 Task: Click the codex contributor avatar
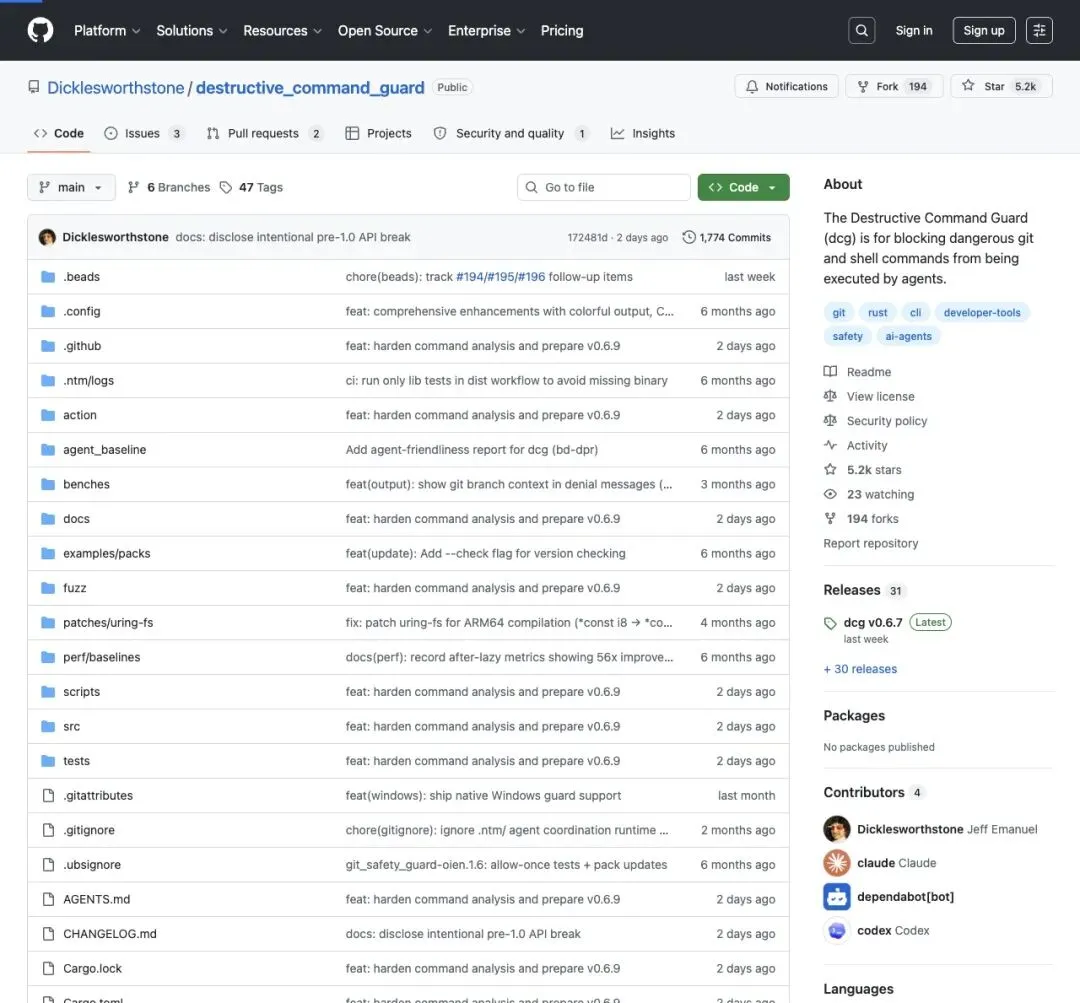pos(836,930)
